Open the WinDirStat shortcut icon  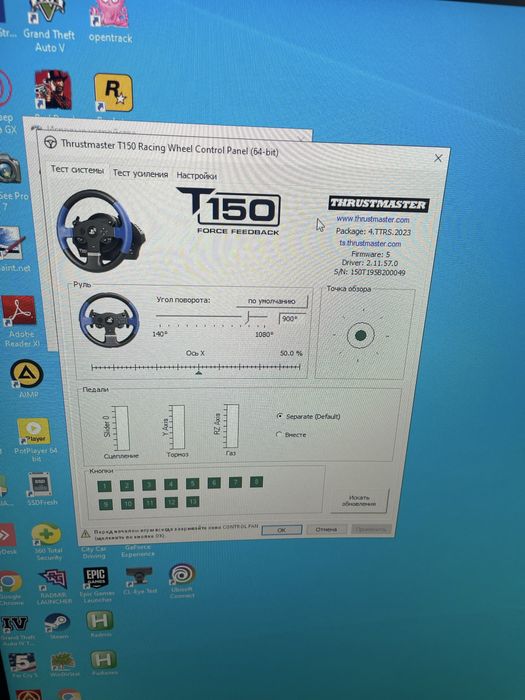[x=63, y=665]
